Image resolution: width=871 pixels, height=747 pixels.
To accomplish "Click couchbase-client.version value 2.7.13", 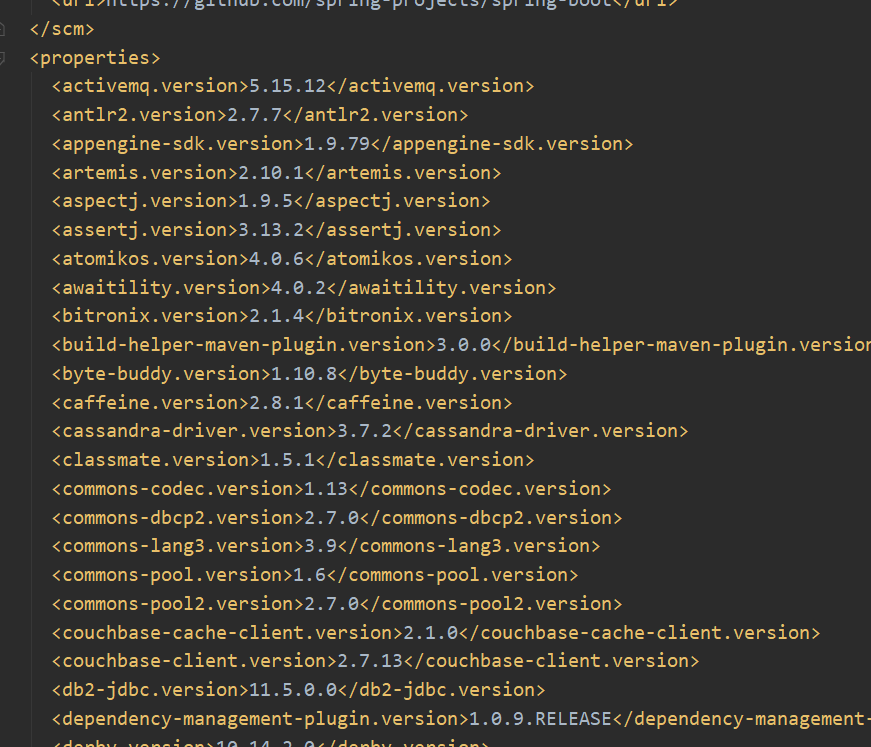I will (x=370, y=661).
